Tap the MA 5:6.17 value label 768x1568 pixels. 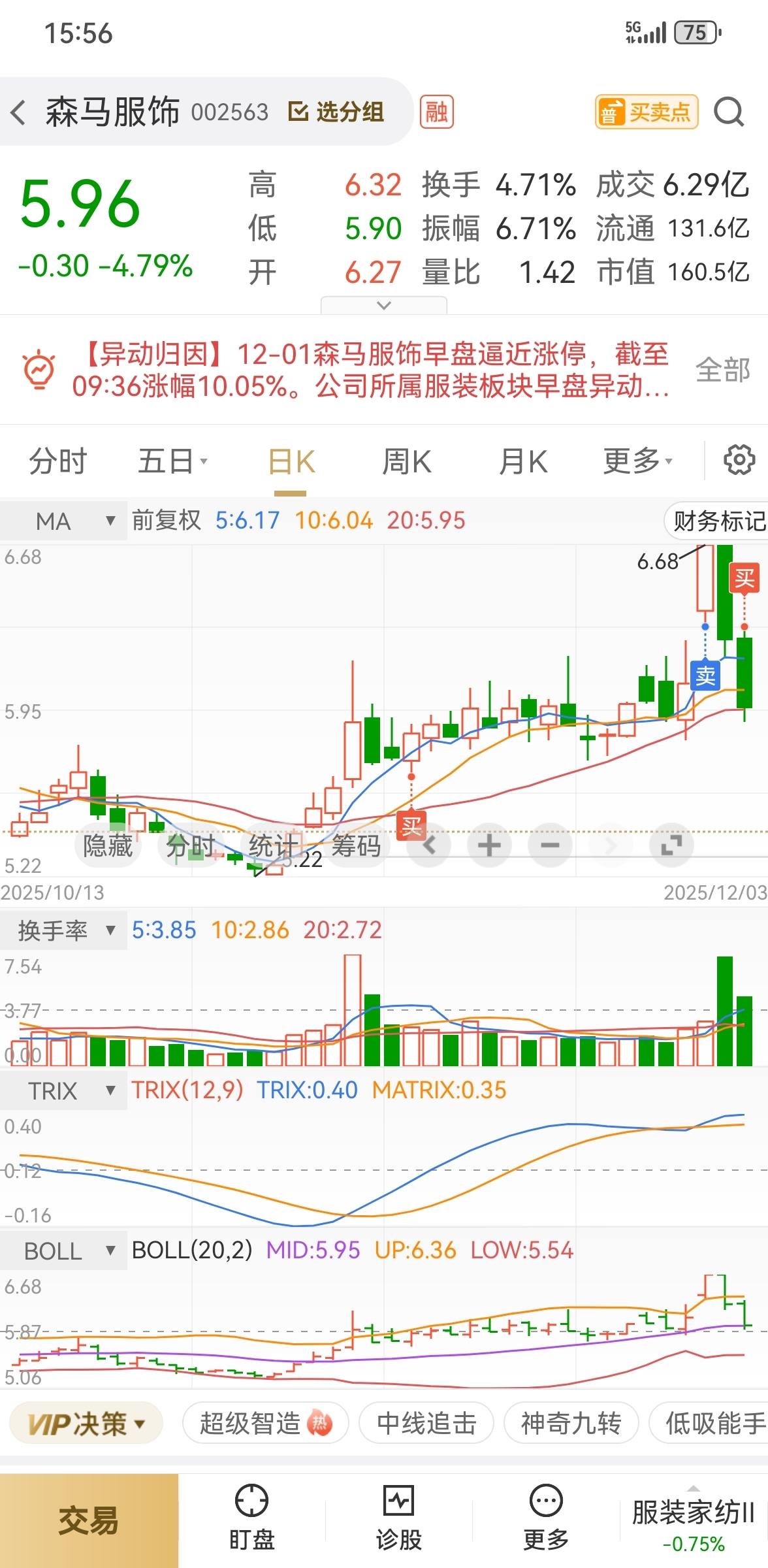248,520
